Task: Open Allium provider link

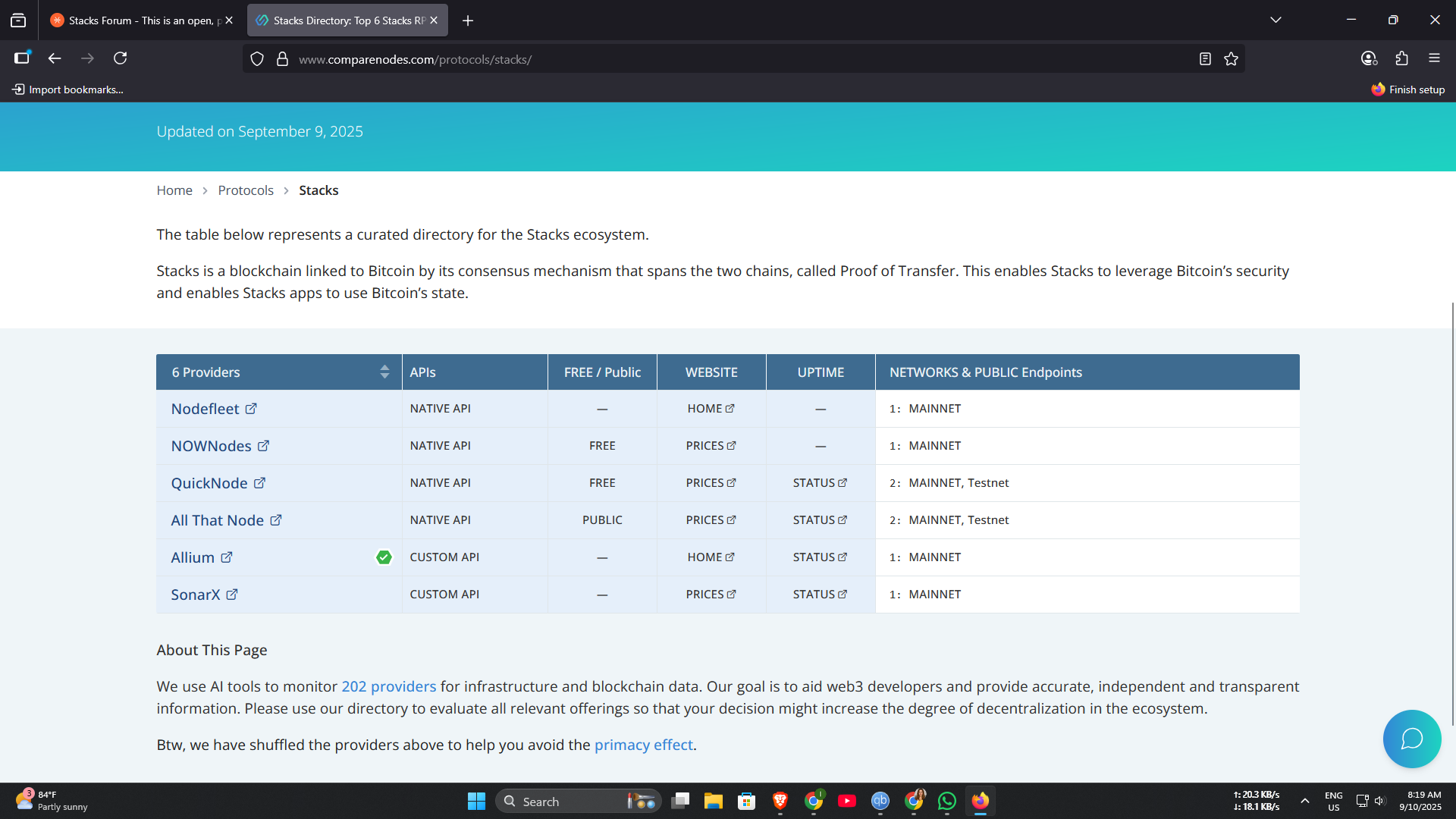Action: pyautogui.click(x=202, y=557)
